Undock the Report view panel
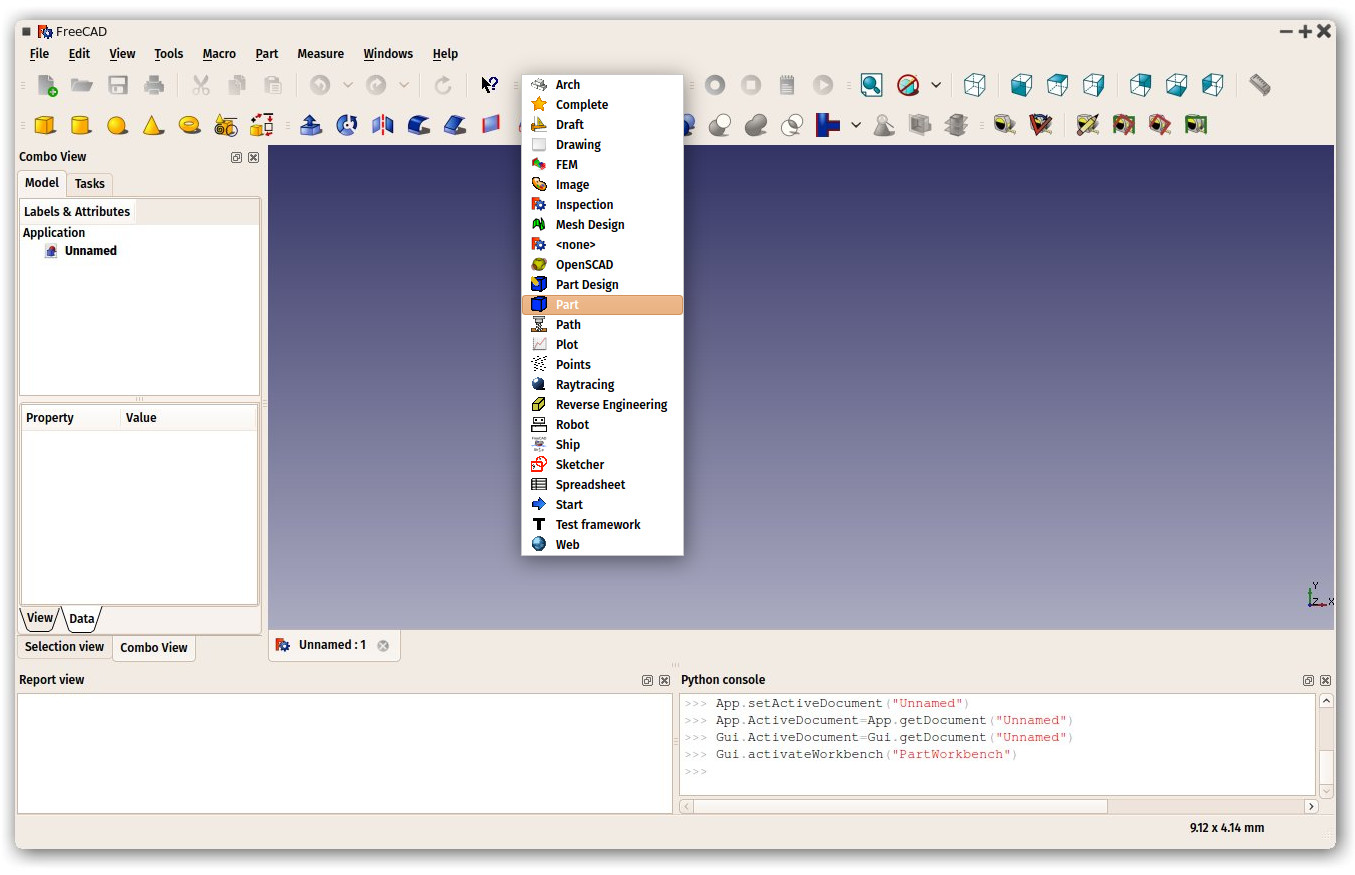This screenshot has height=875, width=1355. point(647,681)
